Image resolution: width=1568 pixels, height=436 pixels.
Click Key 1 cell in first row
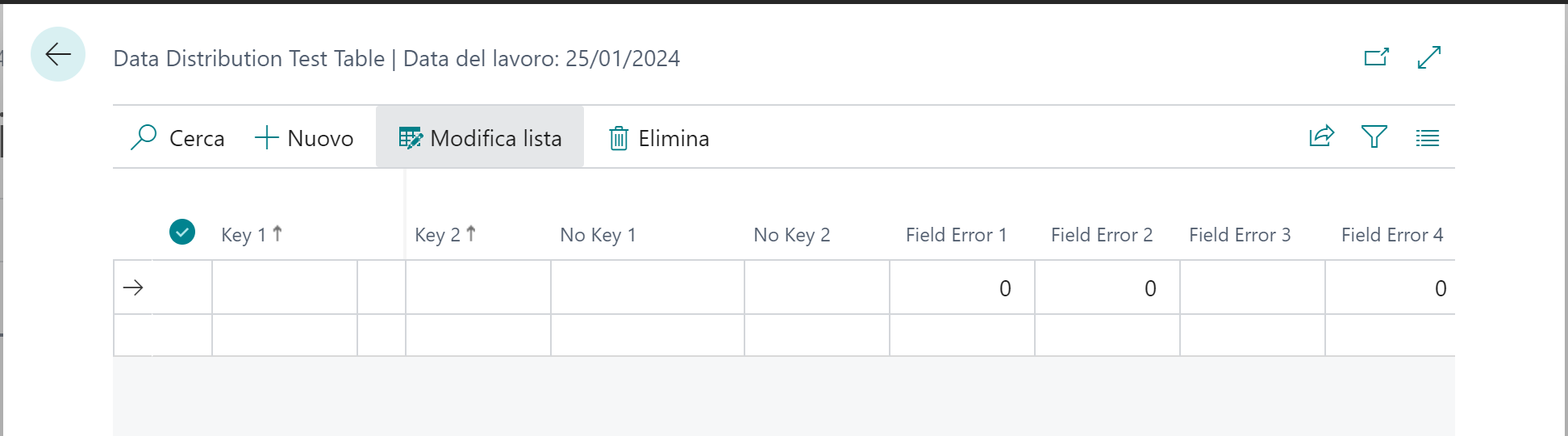pyautogui.click(x=284, y=287)
